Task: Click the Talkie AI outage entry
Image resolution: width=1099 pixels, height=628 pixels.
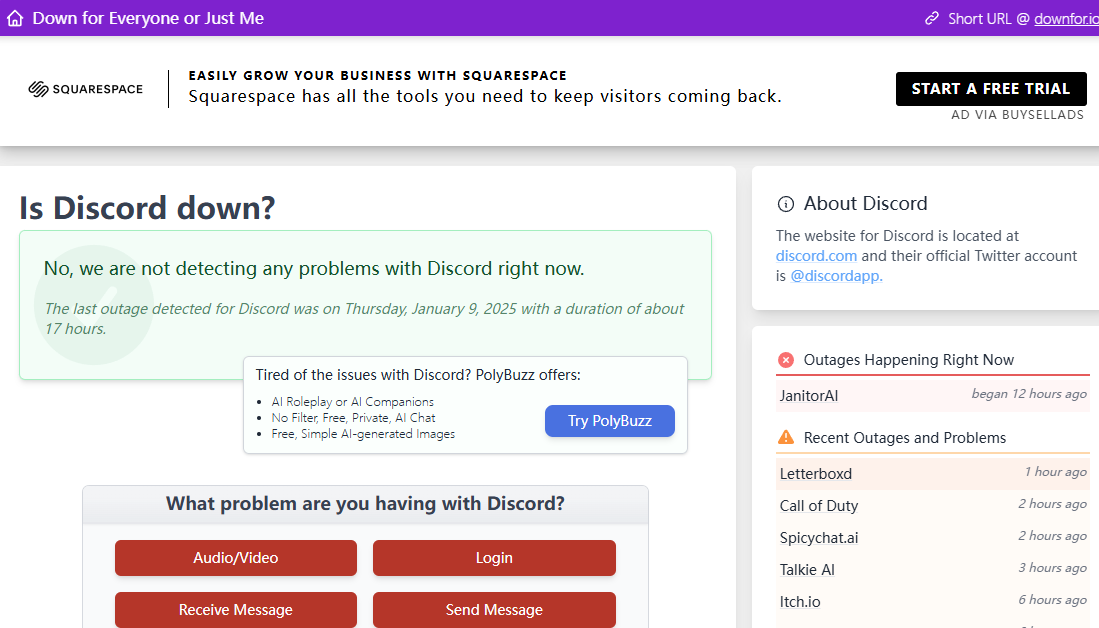Action: click(807, 569)
